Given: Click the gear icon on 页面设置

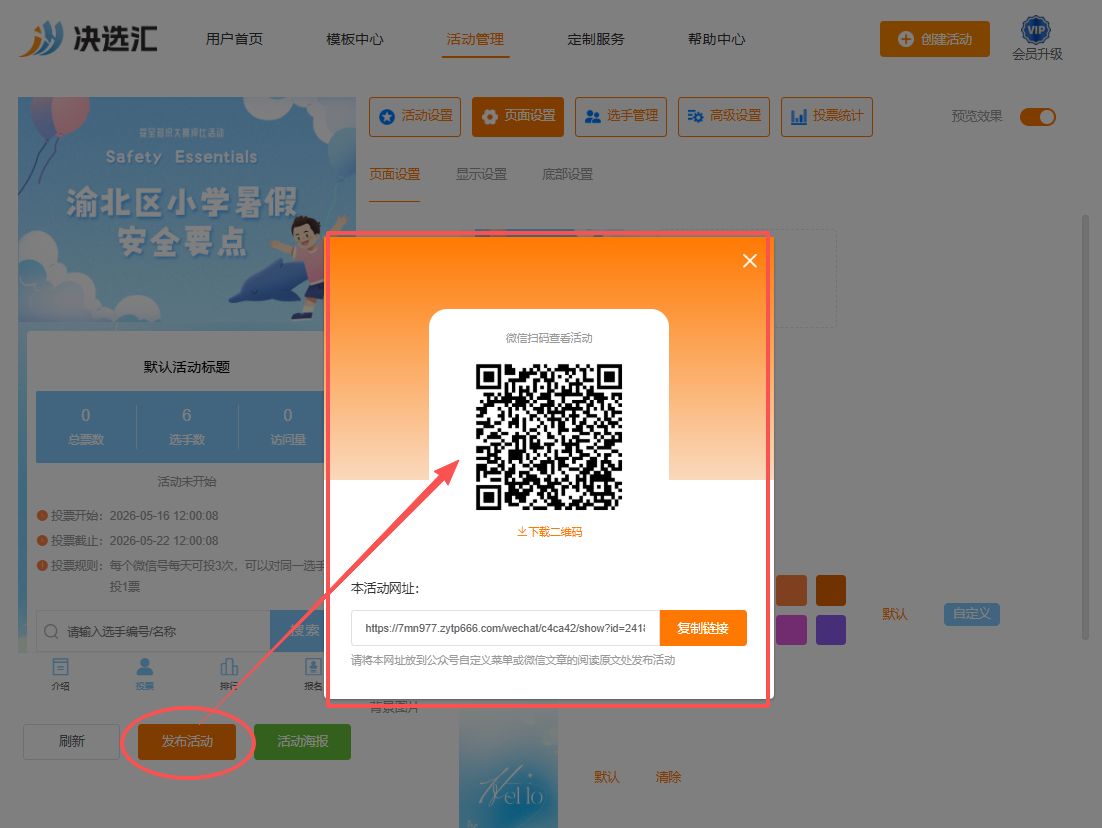Looking at the screenshot, I should (490, 117).
